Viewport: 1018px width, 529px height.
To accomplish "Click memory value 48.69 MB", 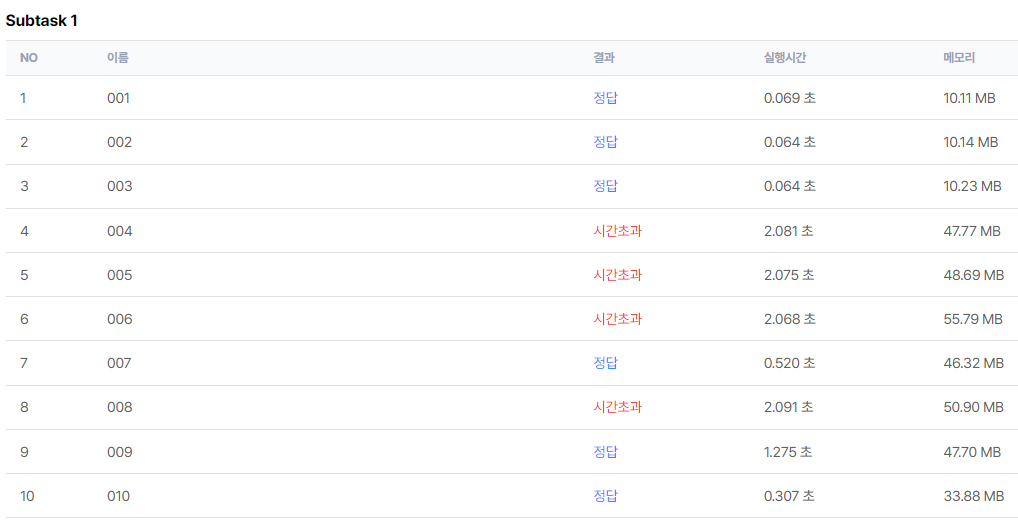I will tap(974, 275).
